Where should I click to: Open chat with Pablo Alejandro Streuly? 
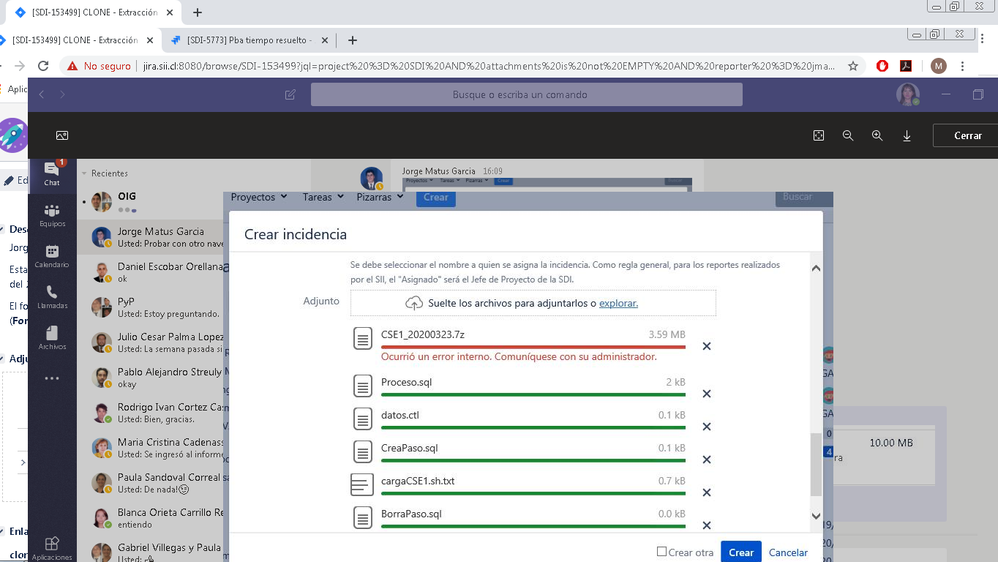pos(151,377)
